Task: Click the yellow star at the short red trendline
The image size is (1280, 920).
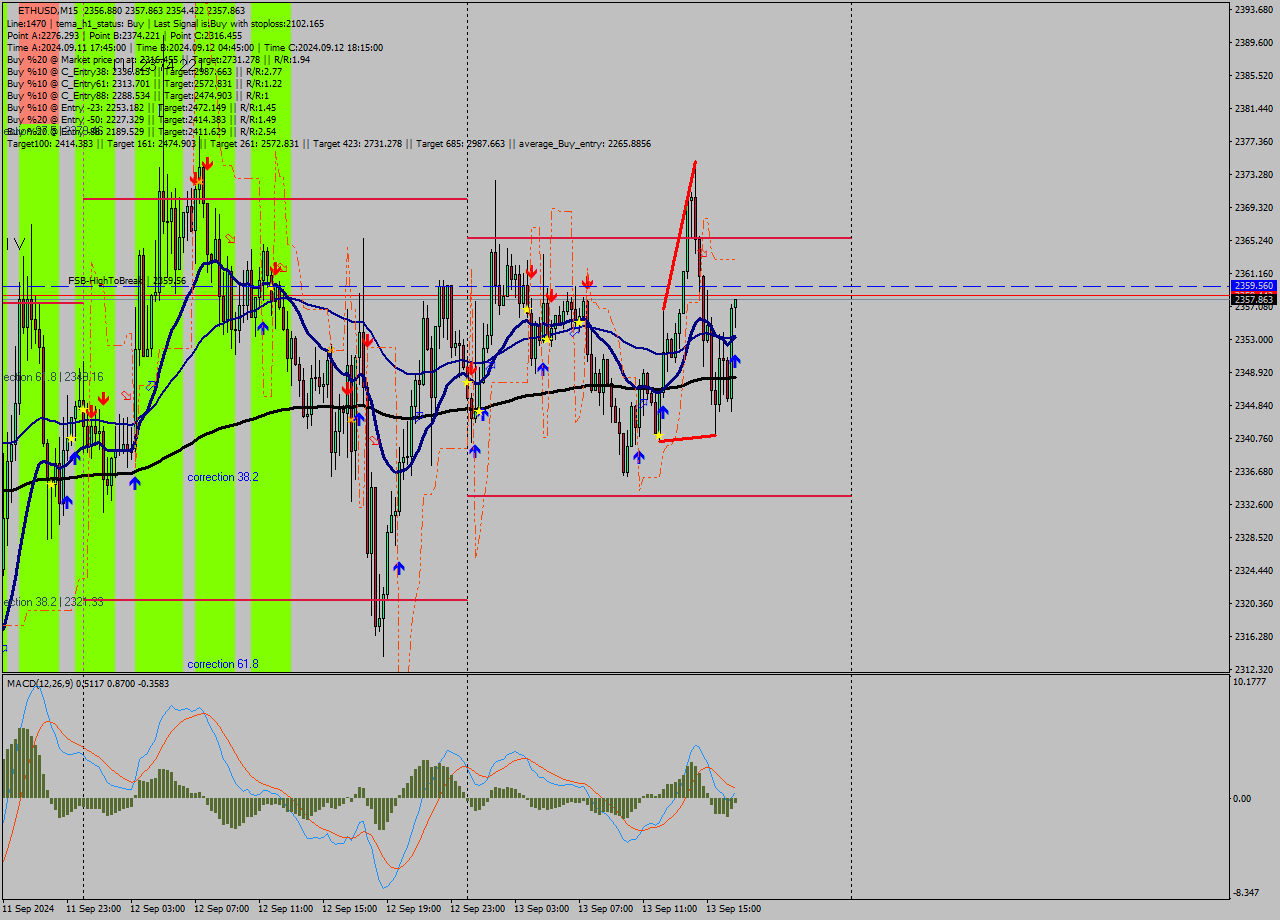Action: tap(658, 436)
